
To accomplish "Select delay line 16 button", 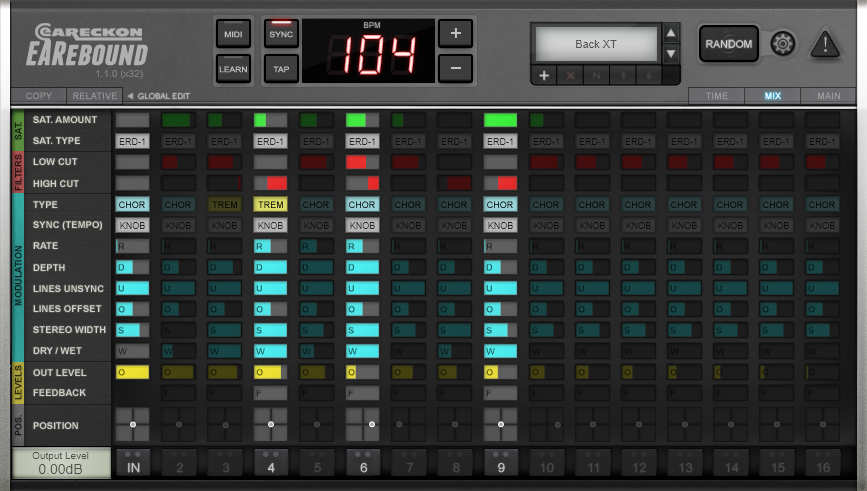I will pyautogui.click(x=823, y=463).
